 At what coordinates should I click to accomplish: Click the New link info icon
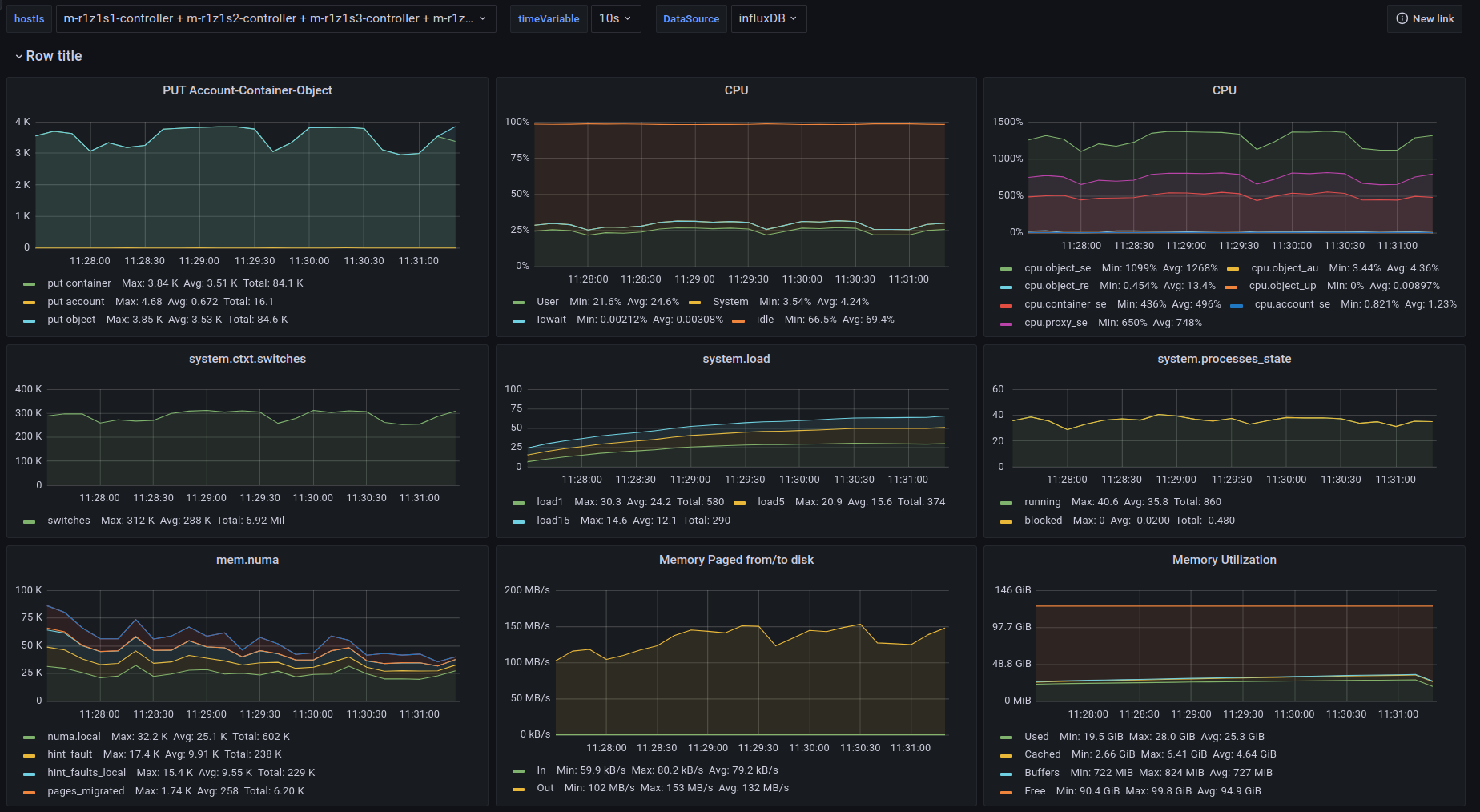[x=1402, y=18]
